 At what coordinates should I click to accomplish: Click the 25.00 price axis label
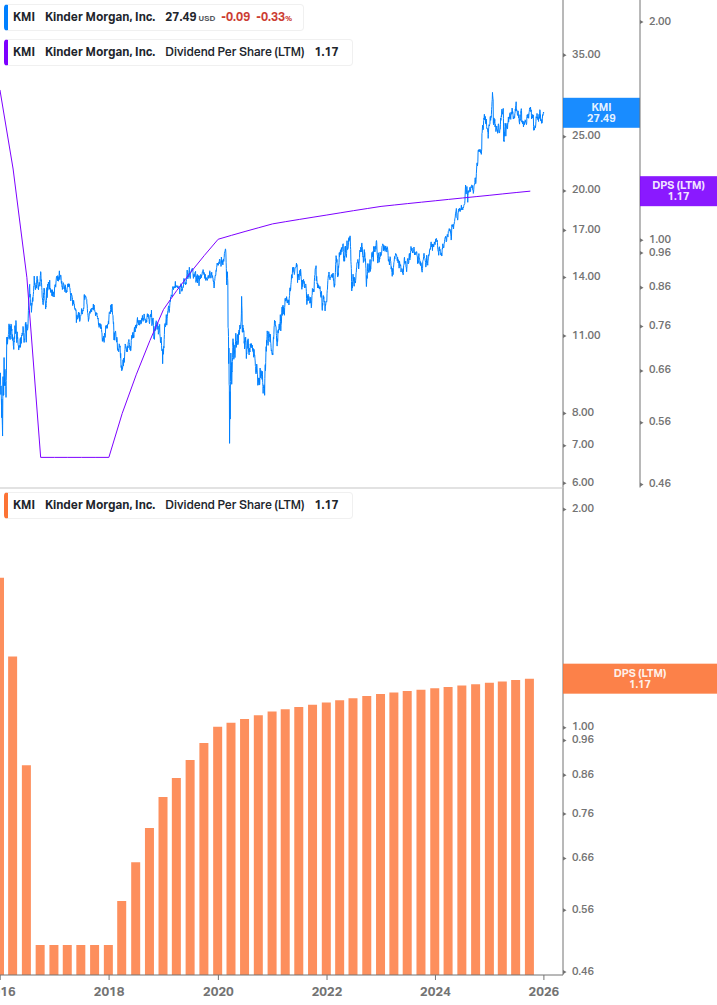pyautogui.click(x=586, y=135)
